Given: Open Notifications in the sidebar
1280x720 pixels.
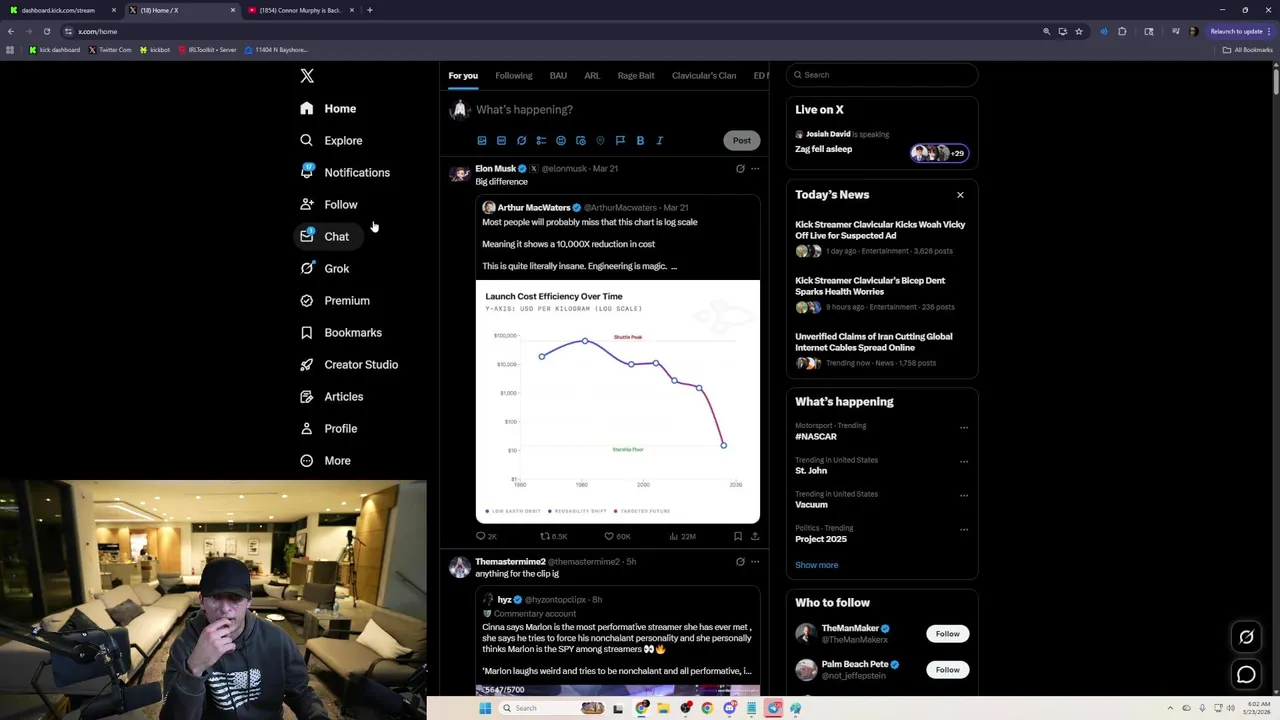Looking at the screenshot, I should point(345,173).
